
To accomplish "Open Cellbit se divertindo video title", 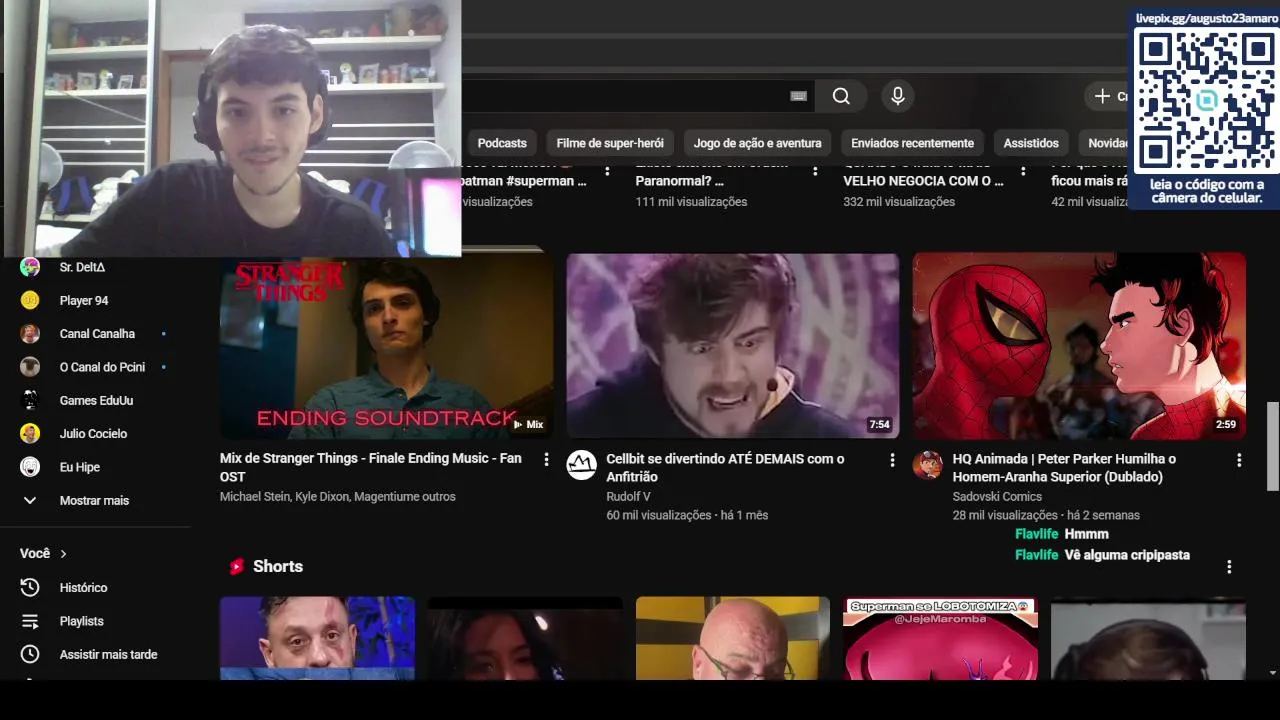I will (x=725, y=468).
